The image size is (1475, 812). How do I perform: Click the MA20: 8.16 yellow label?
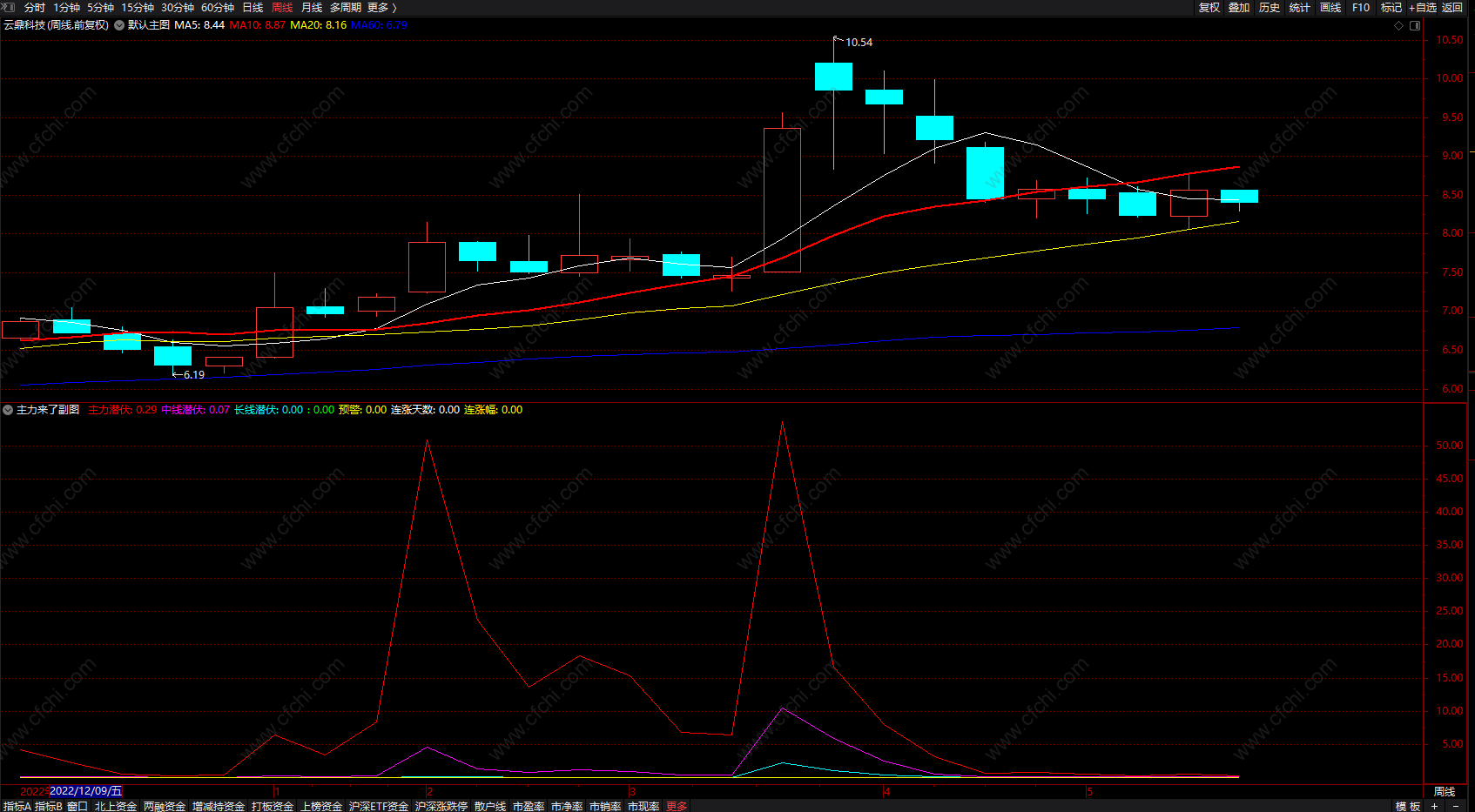tap(319, 25)
